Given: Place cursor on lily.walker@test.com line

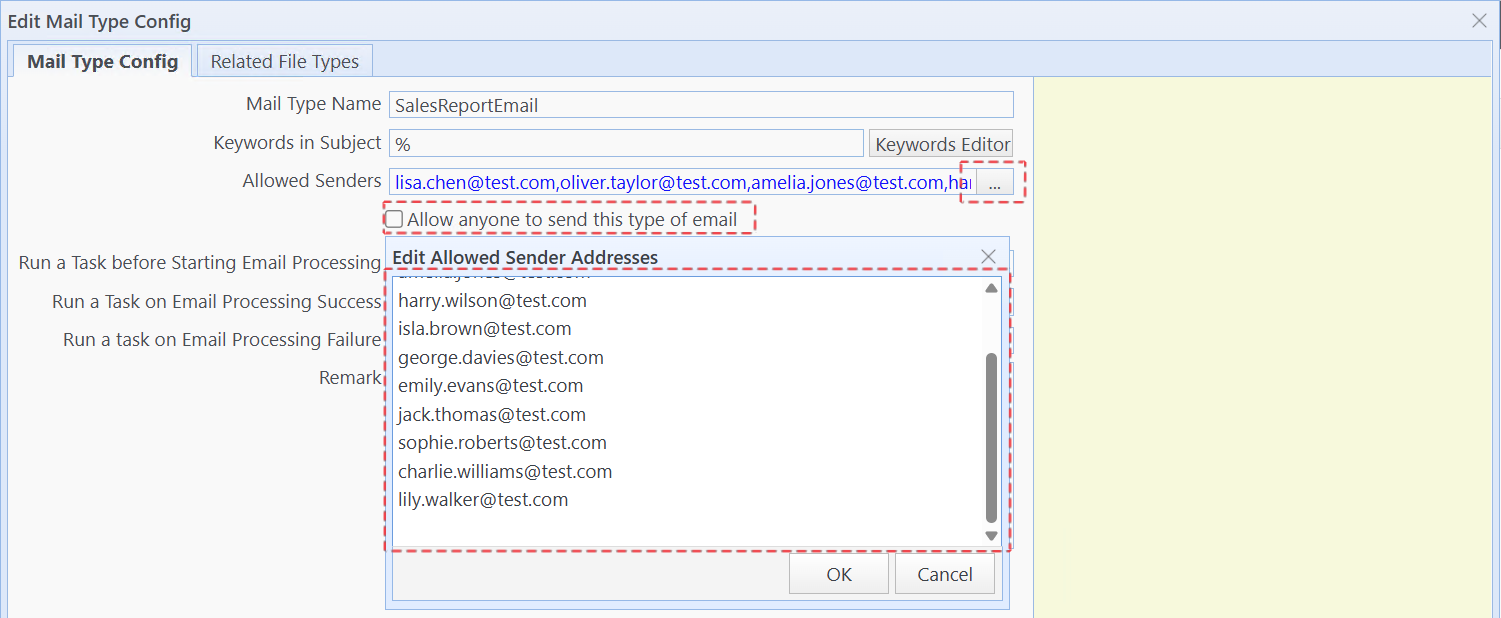Looking at the screenshot, I should tap(482, 500).
